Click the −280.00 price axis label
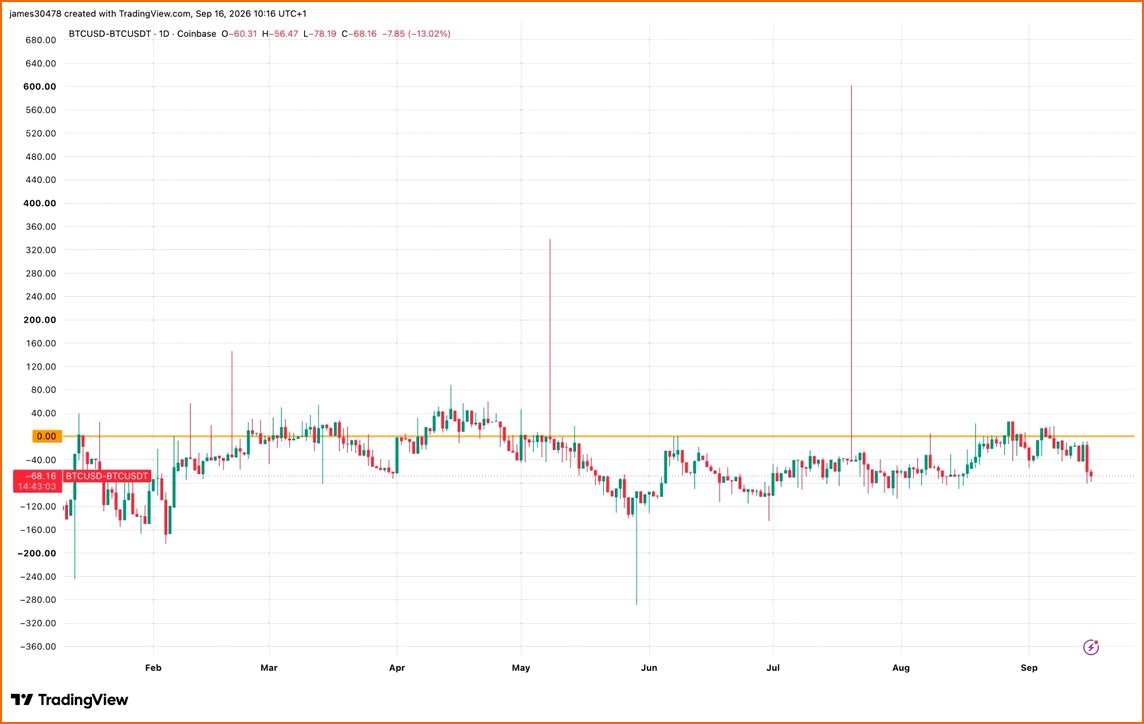 [37, 600]
